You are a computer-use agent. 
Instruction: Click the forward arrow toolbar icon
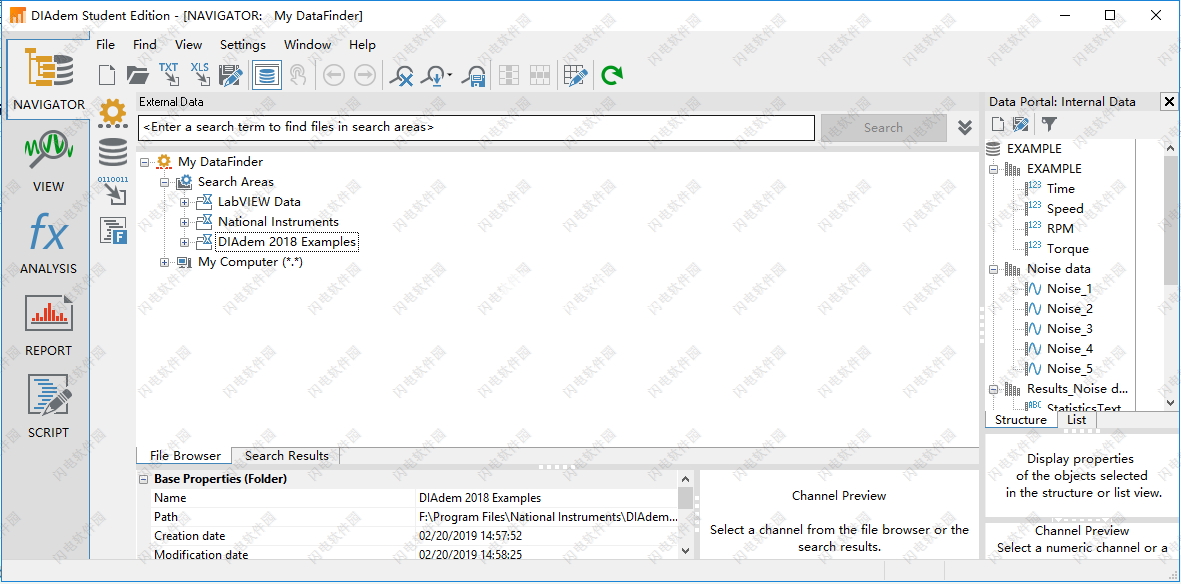[365, 75]
